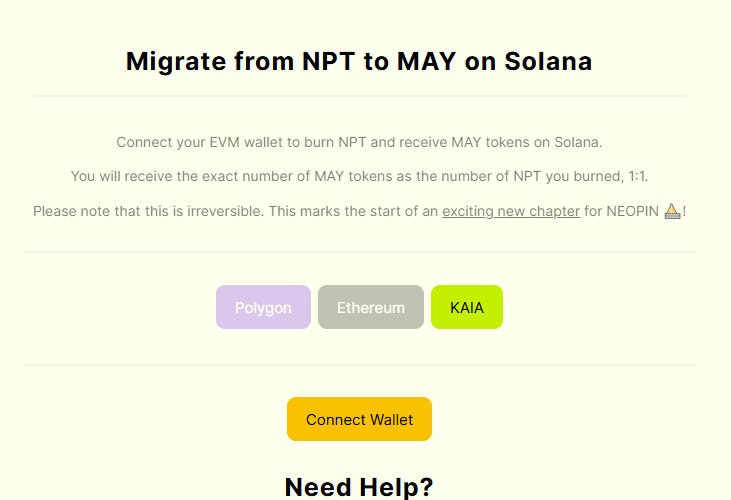Click the word NEOPIN in the notice
The height and width of the screenshot is (500, 731).
click(x=632, y=211)
